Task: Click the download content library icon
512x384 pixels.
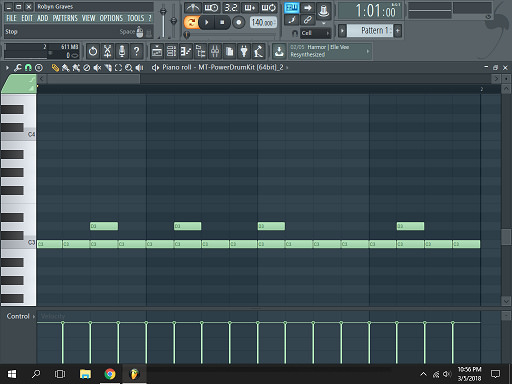Action: tap(279, 51)
